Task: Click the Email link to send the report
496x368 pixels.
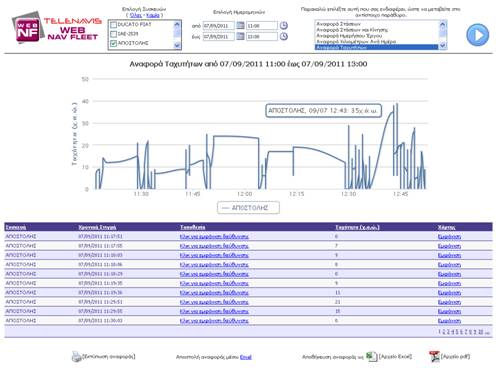Action: tap(246, 357)
